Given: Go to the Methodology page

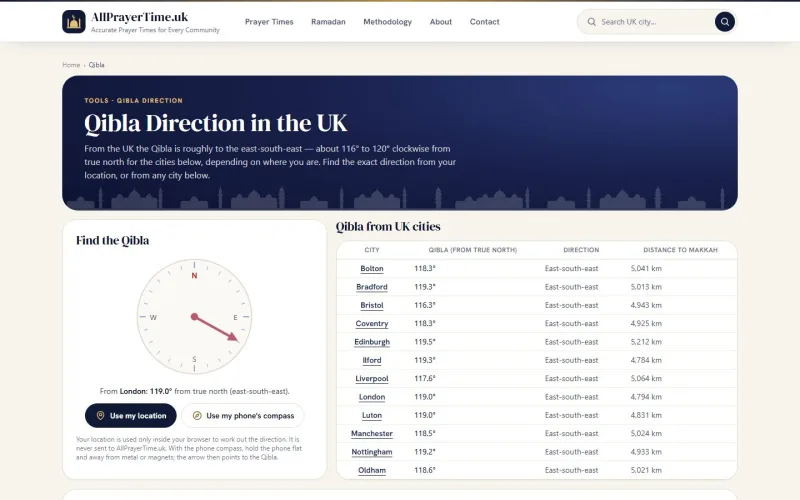Looking at the screenshot, I should 387,22.
